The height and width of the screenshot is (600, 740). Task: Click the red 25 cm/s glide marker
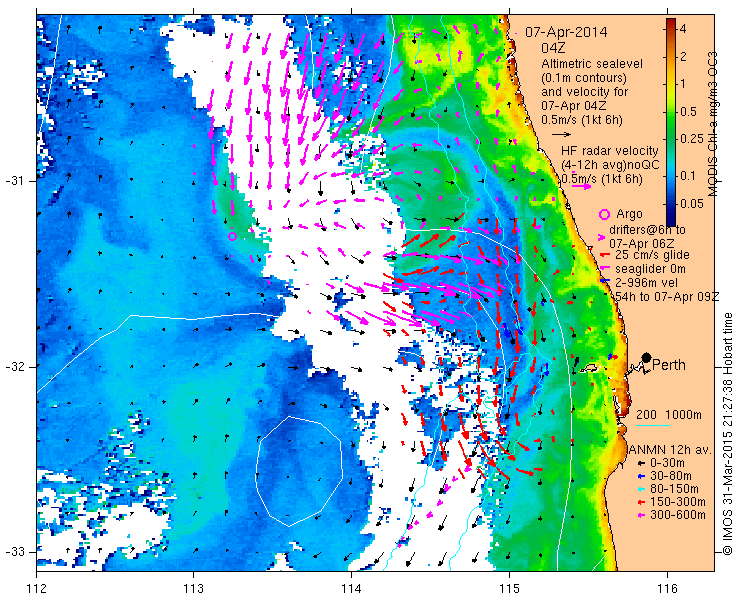603,255
